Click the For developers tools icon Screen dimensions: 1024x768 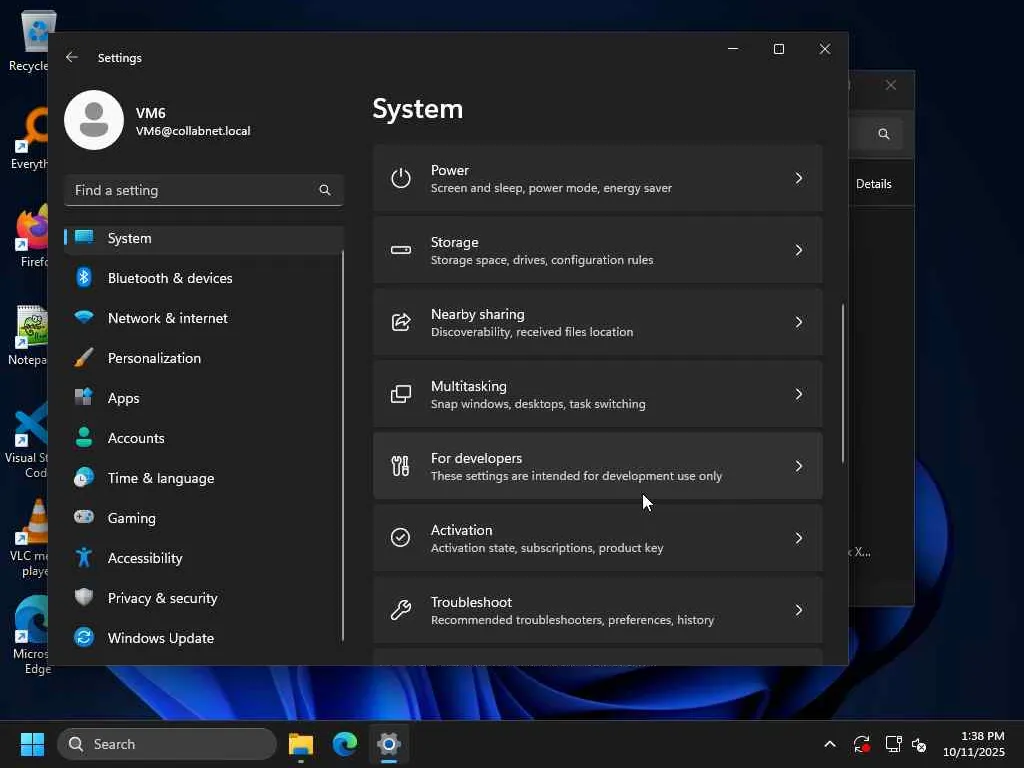(401, 466)
